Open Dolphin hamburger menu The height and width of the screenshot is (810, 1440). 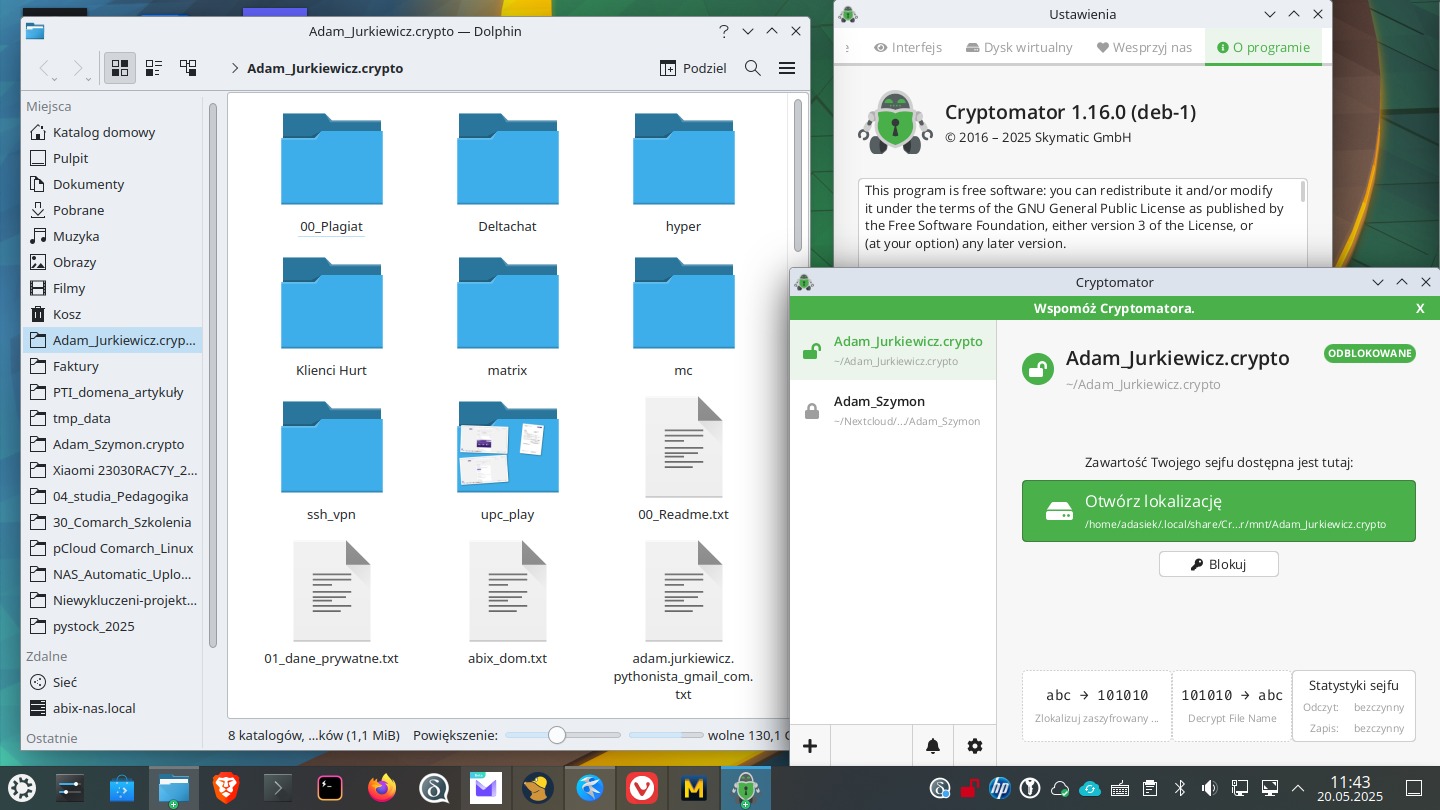click(787, 68)
